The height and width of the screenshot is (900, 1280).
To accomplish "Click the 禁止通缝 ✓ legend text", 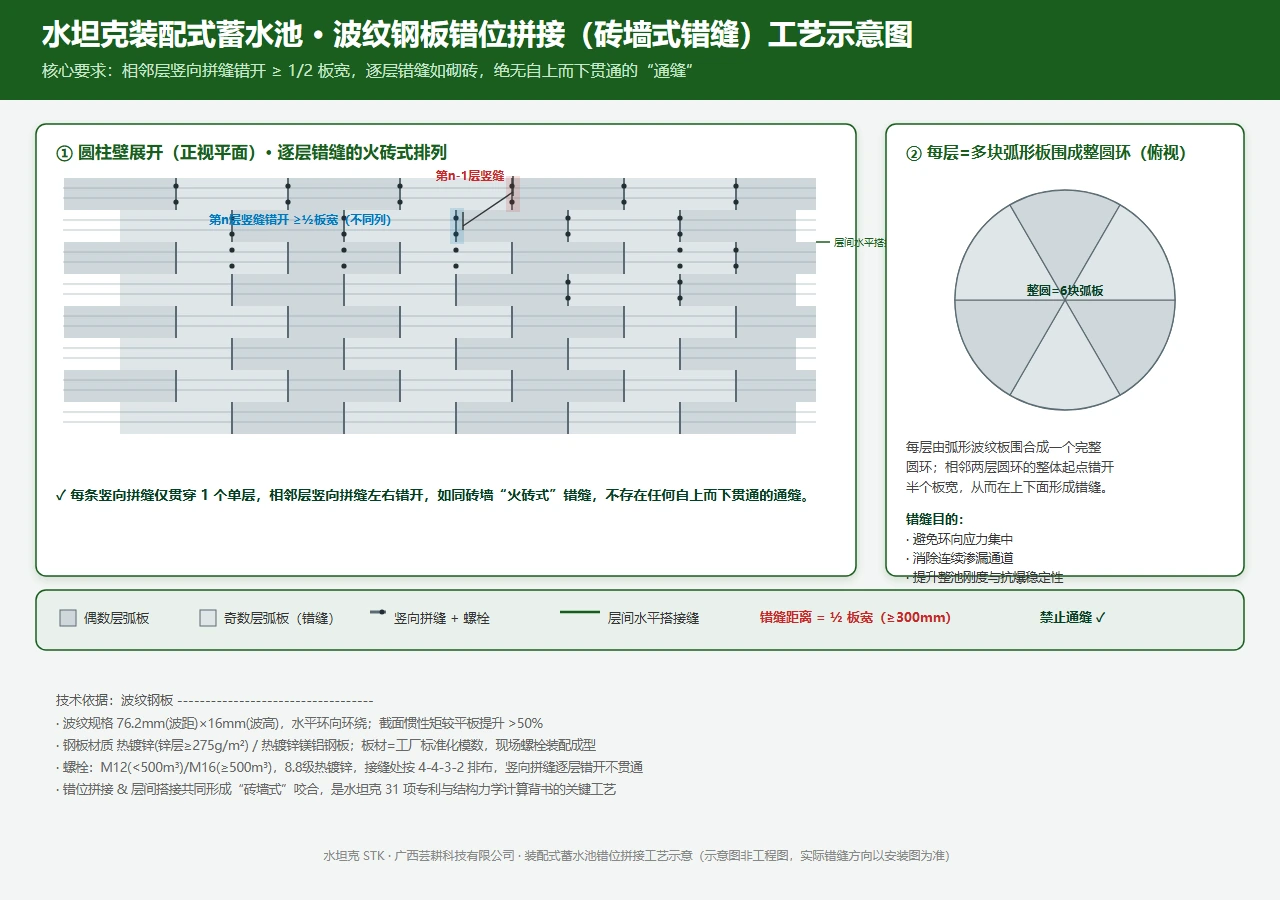I will (x=1073, y=618).
